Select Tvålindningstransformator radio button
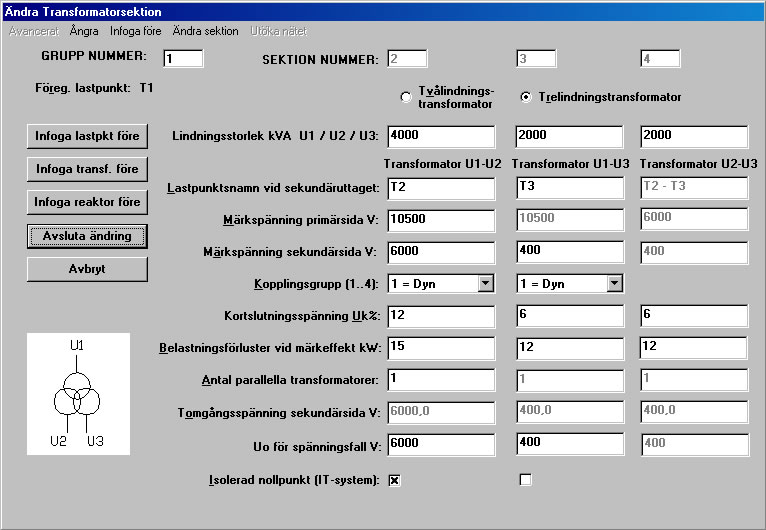 tap(406, 97)
